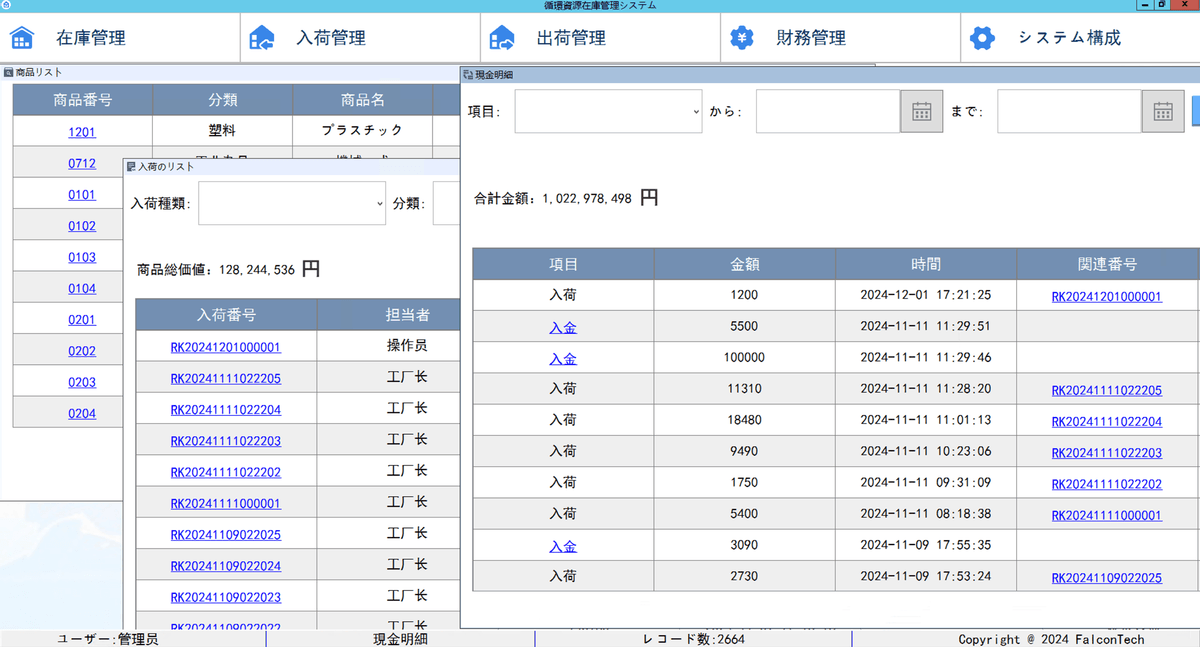This screenshot has height=647, width=1200.
Task: Open the から date calendar picker
Action: tap(921, 111)
